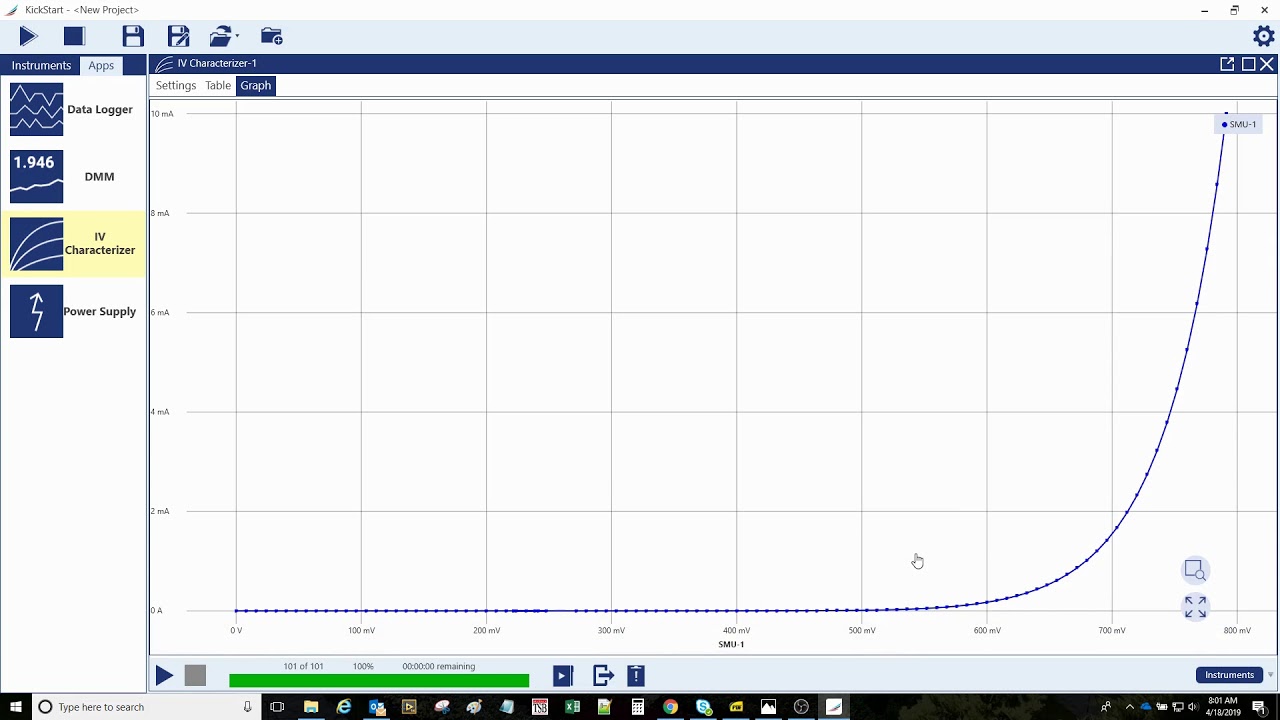Show hidden system tray icons
Image resolution: width=1280 pixels, height=720 pixels.
[1130, 707]
